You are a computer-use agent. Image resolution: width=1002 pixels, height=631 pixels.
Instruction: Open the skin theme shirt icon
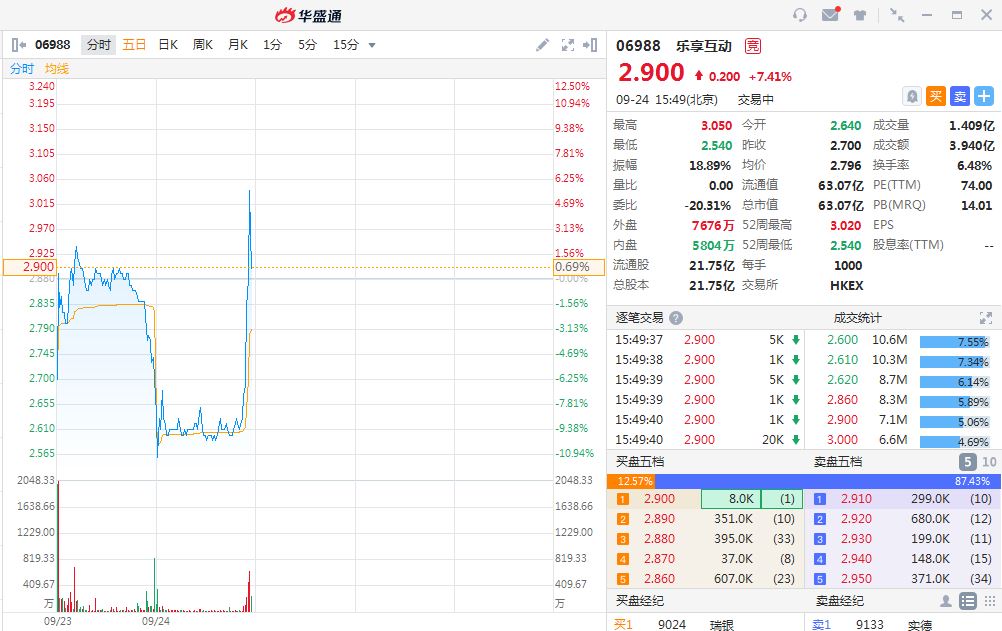click(x=859, y=15)
